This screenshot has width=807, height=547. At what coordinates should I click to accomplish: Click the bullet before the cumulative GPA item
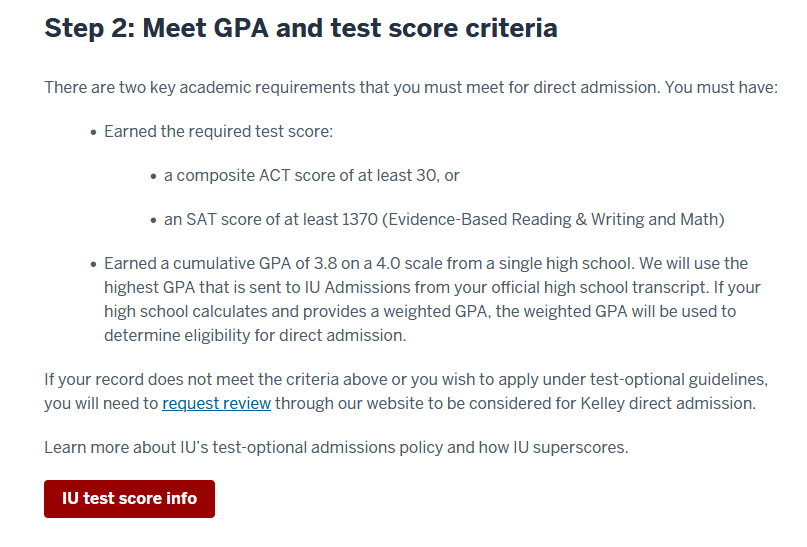click(93, 264)
